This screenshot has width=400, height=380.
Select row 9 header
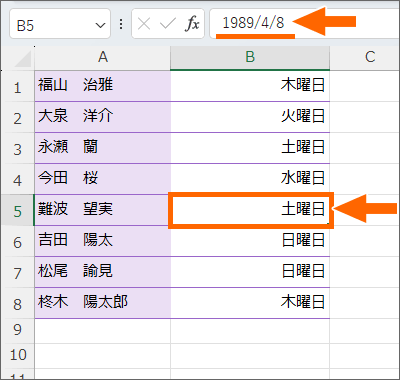pos(17,331)
